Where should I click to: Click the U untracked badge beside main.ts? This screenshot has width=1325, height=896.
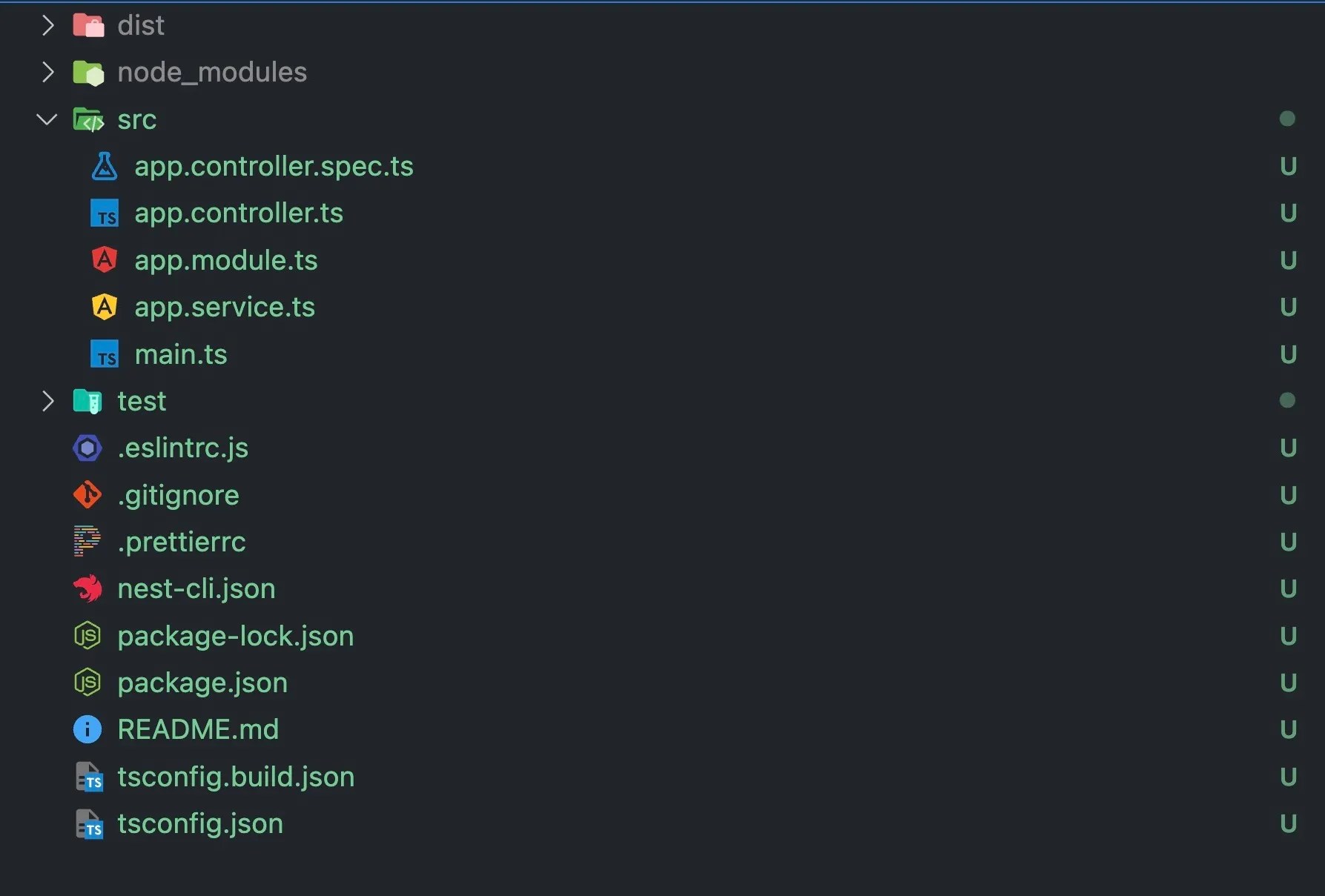1289,354
